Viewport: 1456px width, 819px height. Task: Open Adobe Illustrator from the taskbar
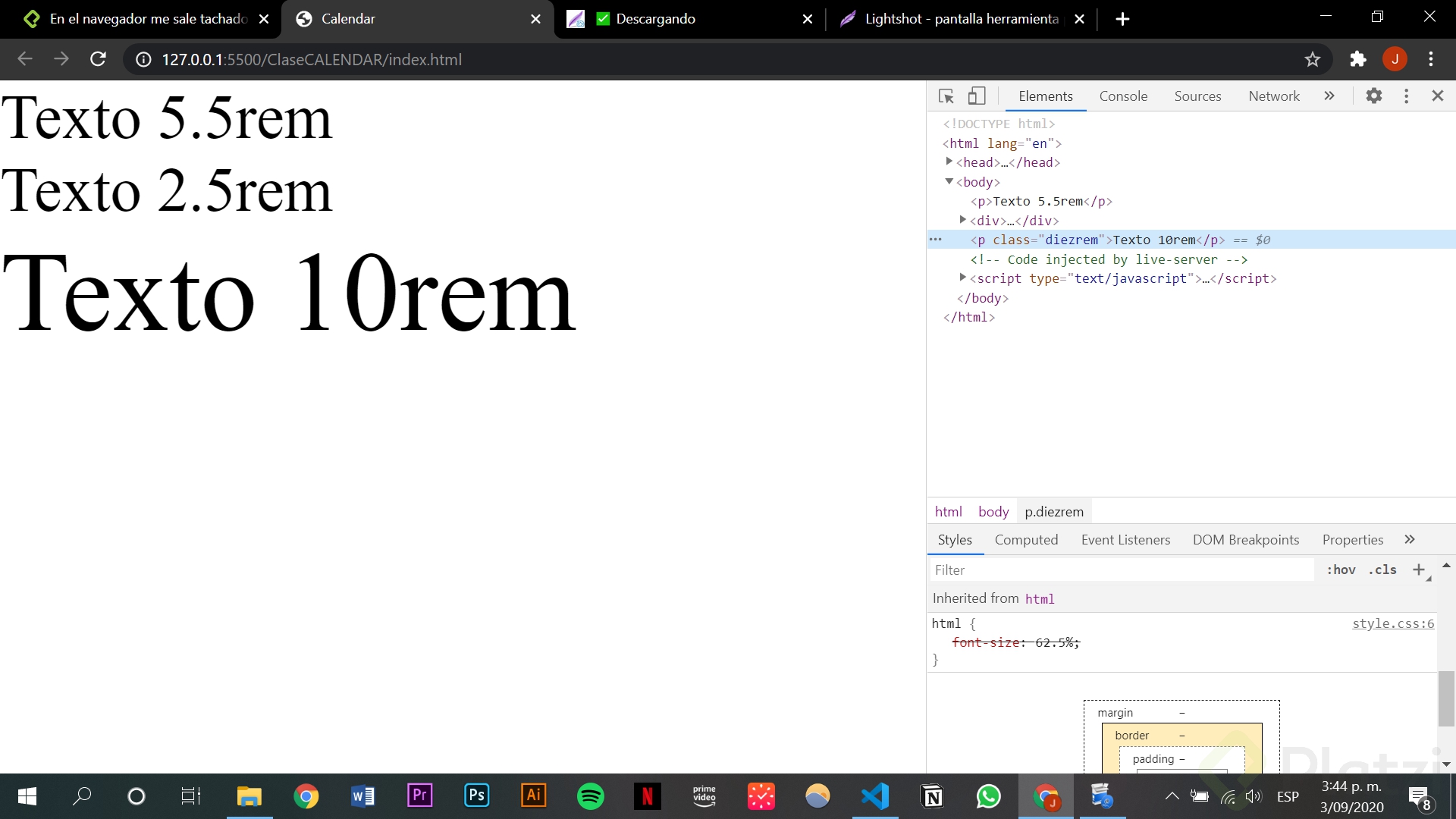(x=533, y=795)
